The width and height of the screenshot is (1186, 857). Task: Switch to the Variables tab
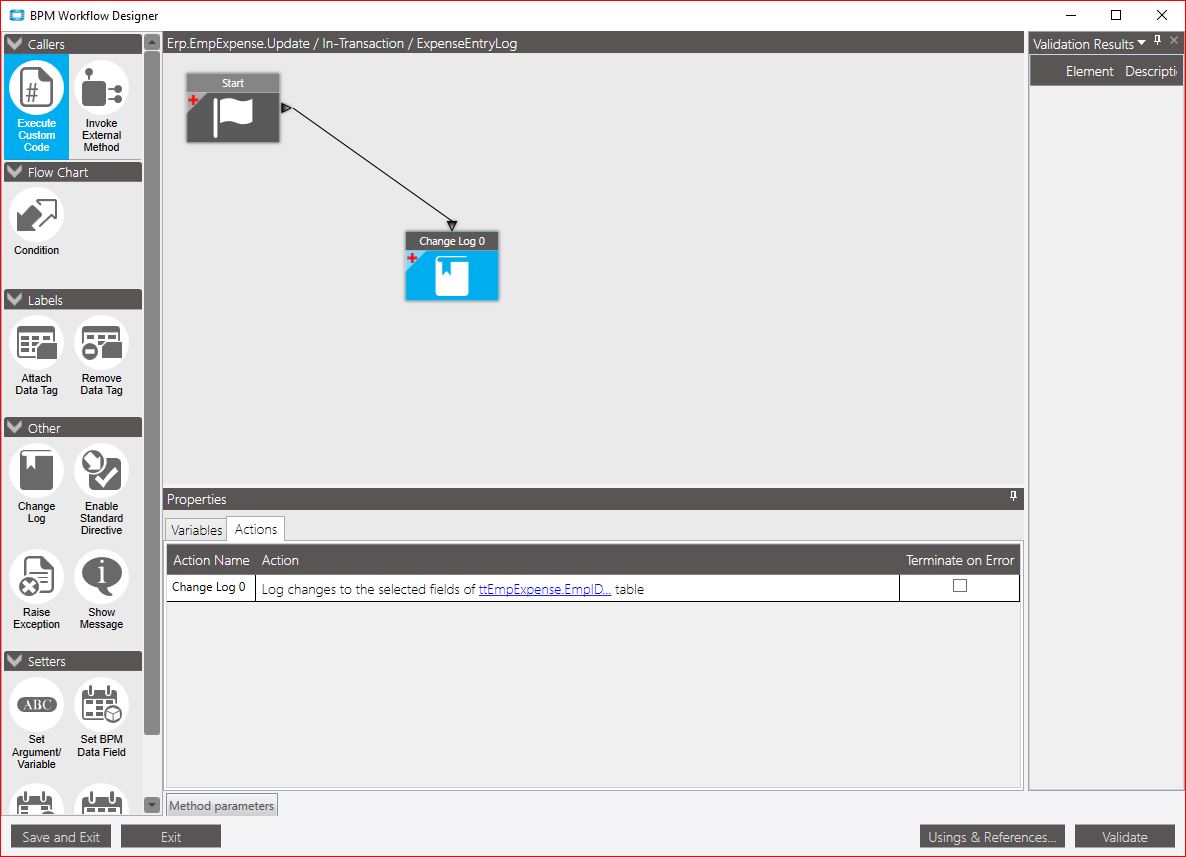pyautogui.click(x=196, y=529)
